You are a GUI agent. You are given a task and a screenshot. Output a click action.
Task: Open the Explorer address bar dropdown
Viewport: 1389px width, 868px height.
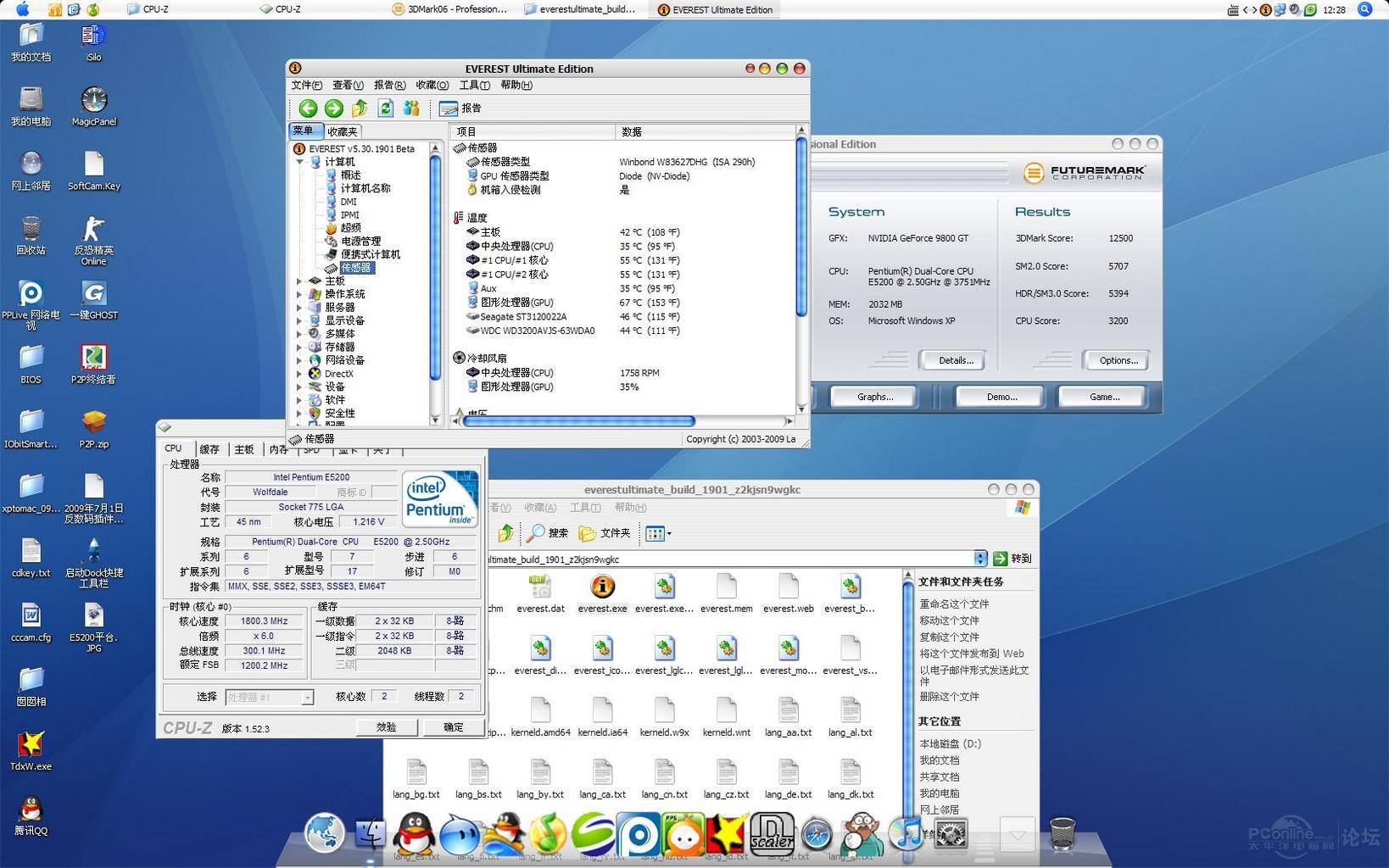980,559
